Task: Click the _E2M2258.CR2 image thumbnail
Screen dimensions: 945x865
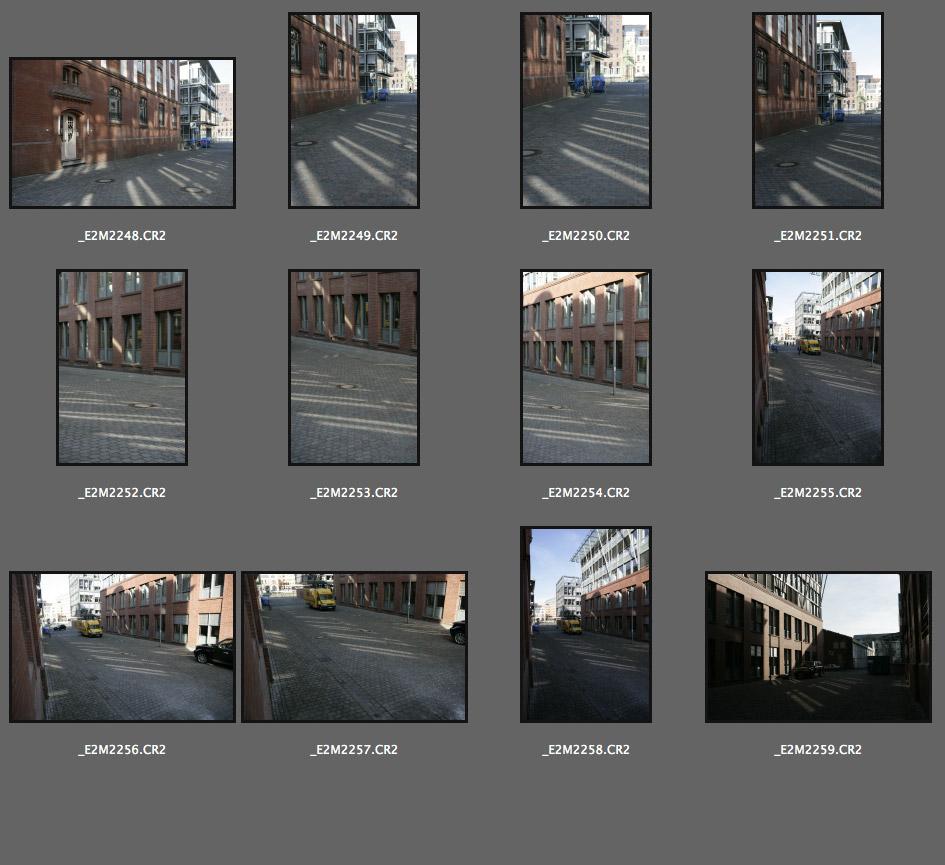Action: 586,624
